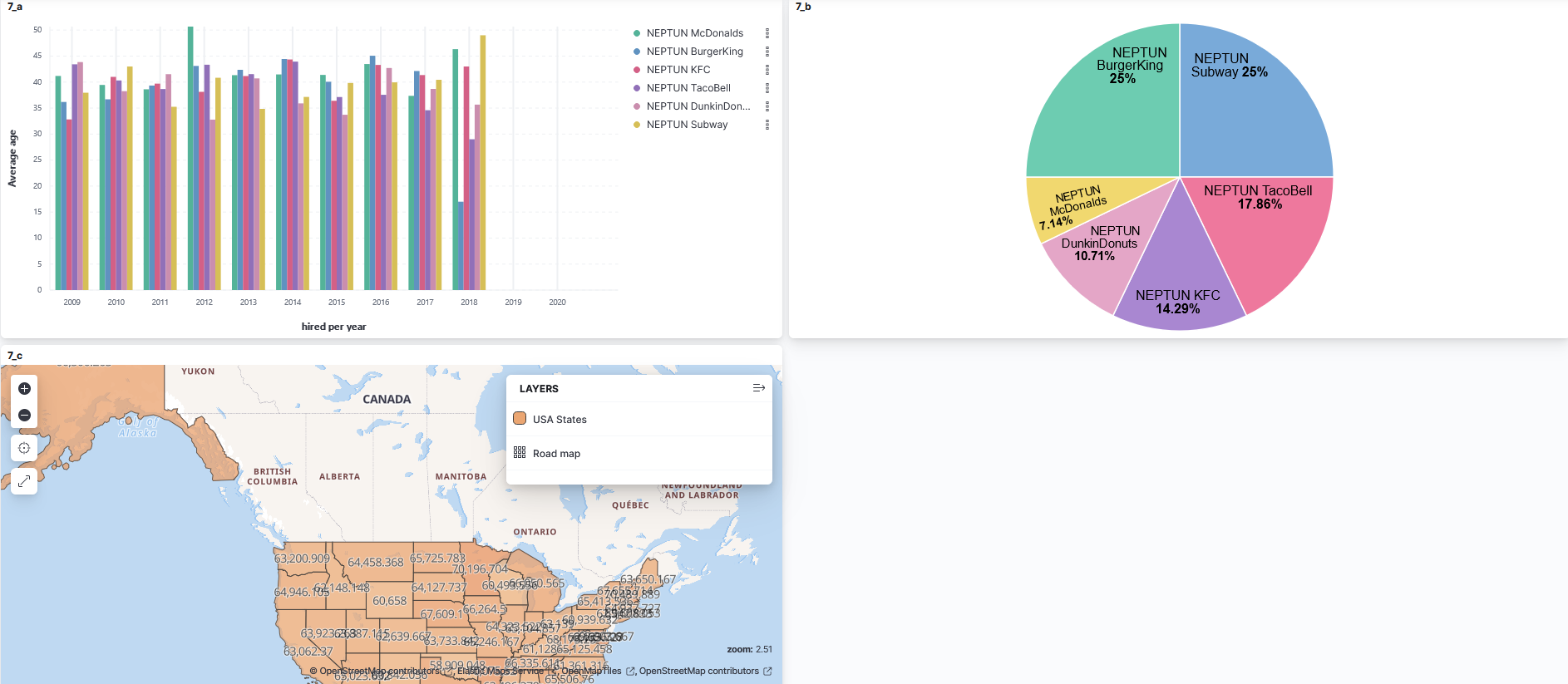Click the Road map grid icon
Screen dimensions: 1568x684
click(520, 452)
